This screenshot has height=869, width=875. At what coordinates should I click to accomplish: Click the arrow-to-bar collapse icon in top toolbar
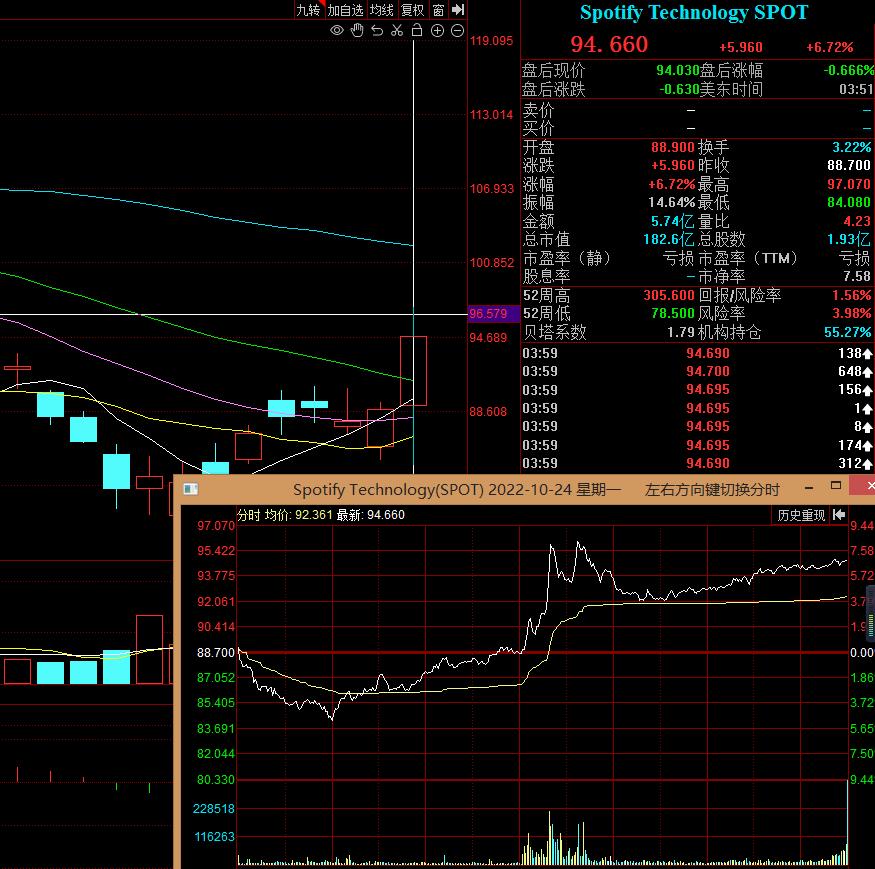tap(458, 9)
